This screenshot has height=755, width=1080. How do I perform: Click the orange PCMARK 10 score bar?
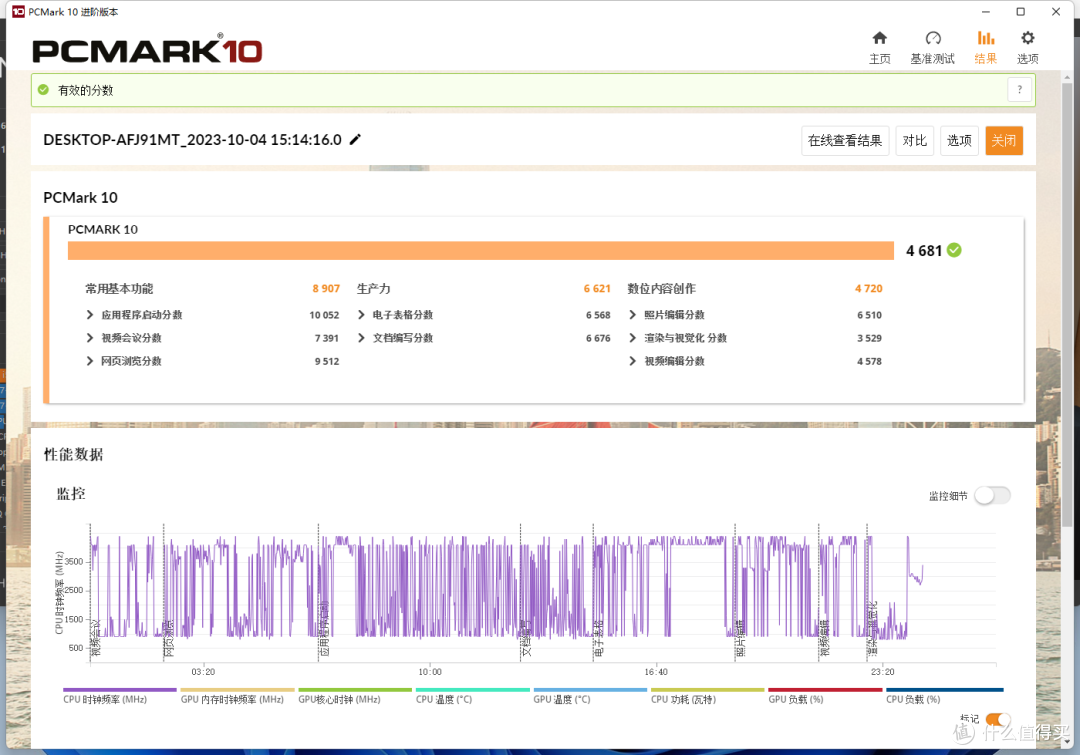click(x=481, y=250)
